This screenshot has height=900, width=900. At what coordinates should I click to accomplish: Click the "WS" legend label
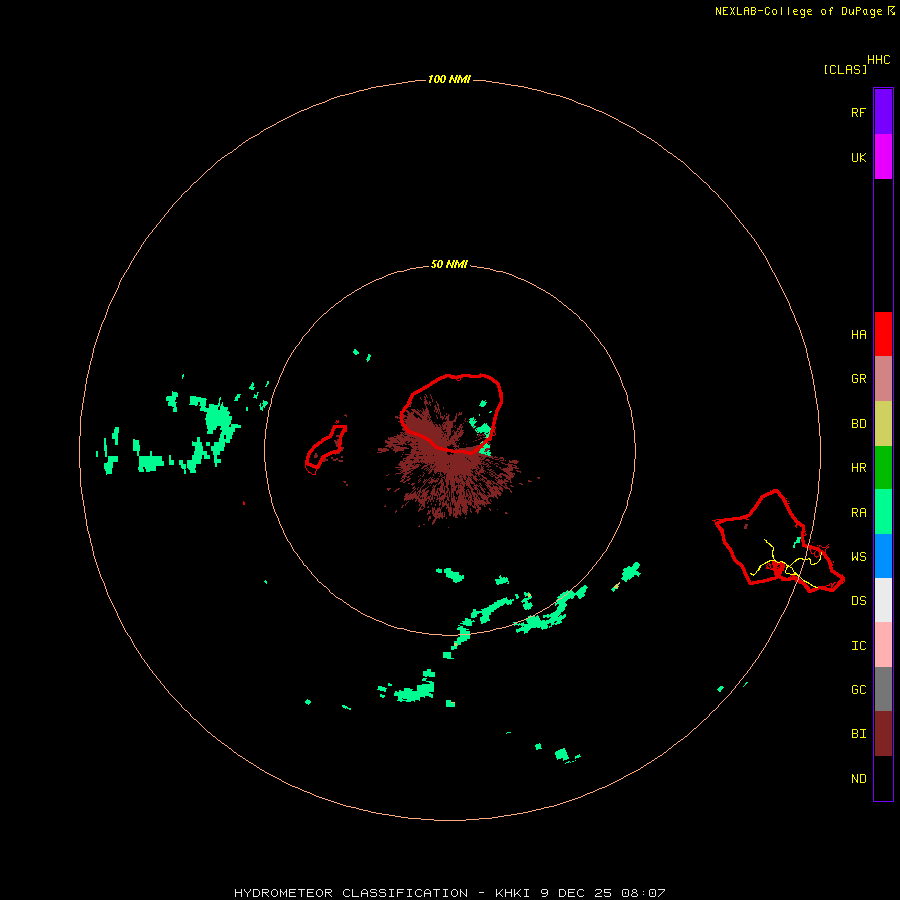click(x=858, y=557)
